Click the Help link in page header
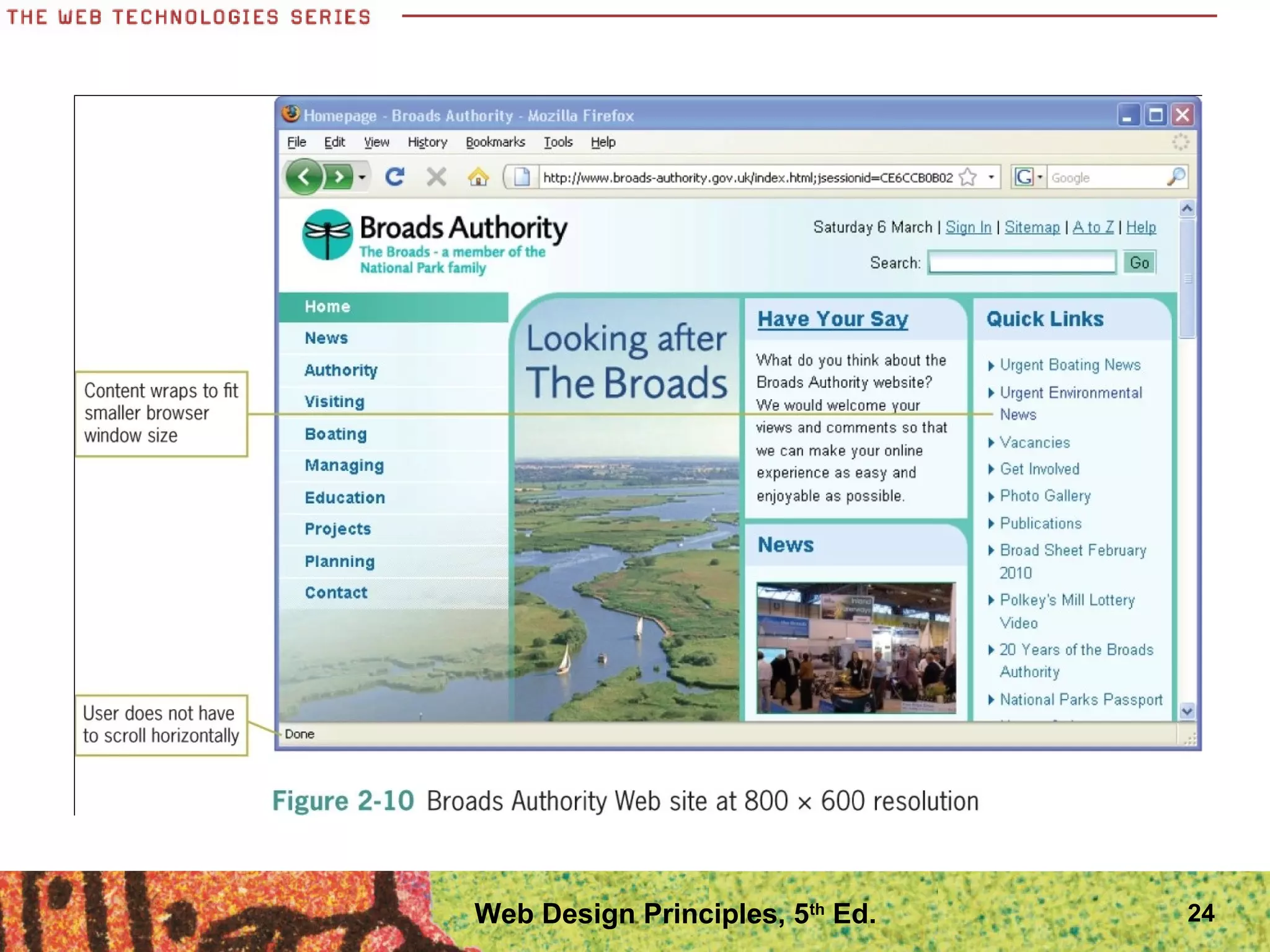1270x952 pixels. click(x=1140, y=227)
